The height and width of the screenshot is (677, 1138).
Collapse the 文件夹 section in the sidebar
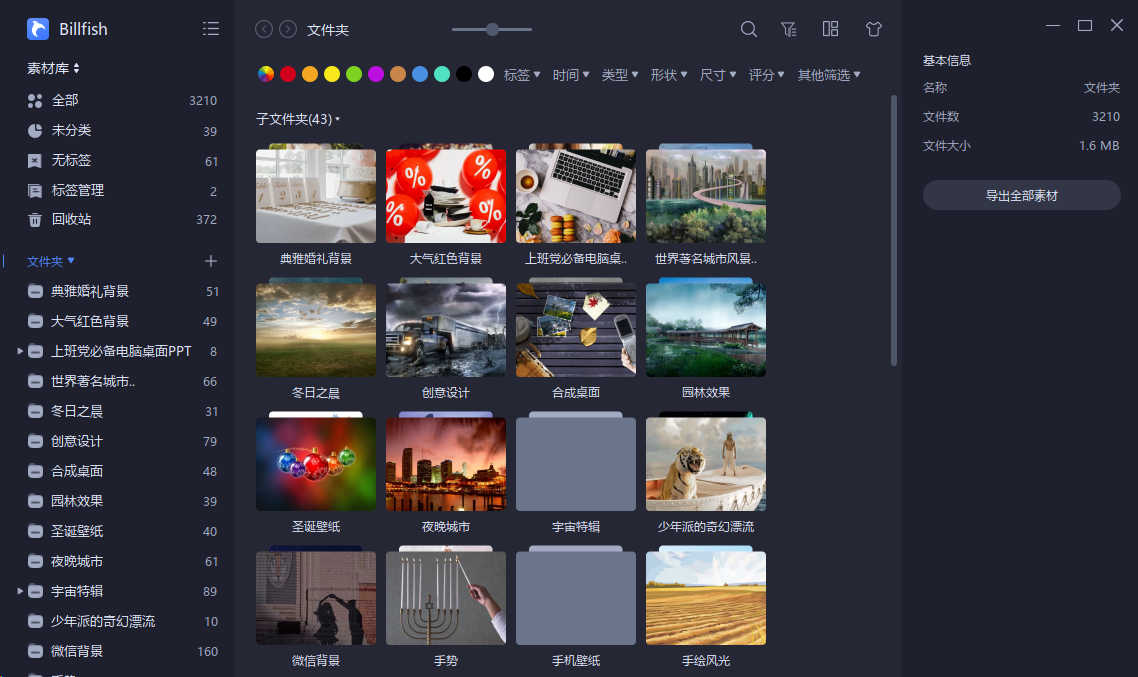(51, 261)
